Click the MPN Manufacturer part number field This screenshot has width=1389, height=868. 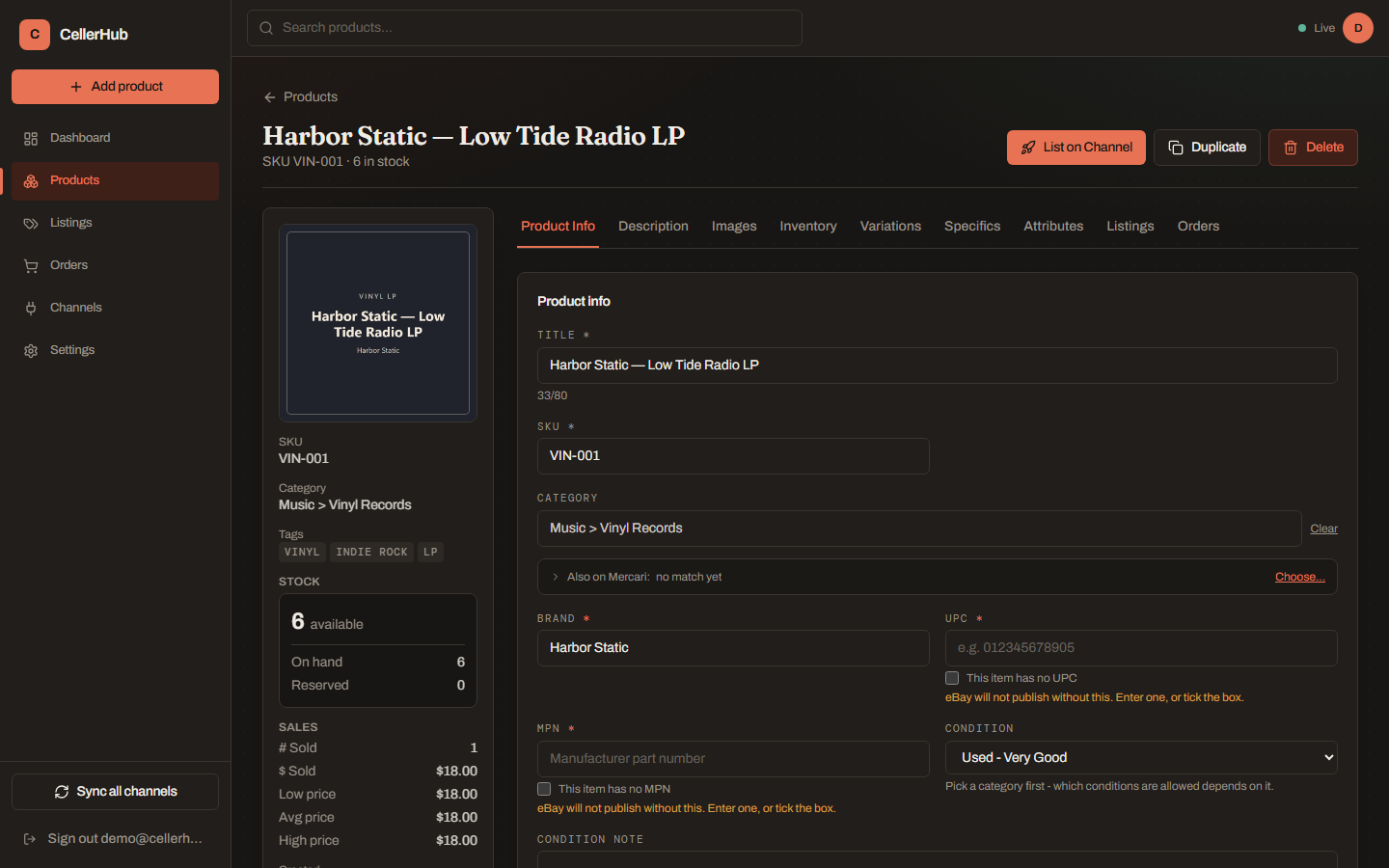tap(733, 759)
